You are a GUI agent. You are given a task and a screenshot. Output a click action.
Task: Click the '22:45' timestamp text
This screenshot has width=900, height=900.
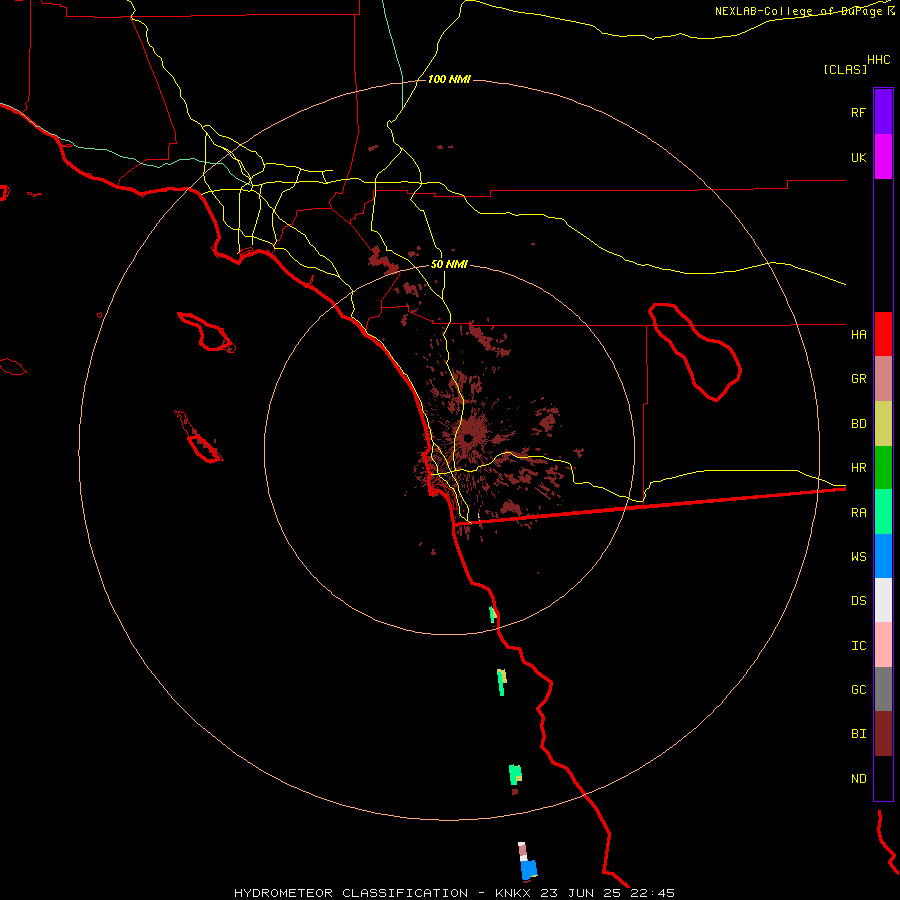click(653, 893)
